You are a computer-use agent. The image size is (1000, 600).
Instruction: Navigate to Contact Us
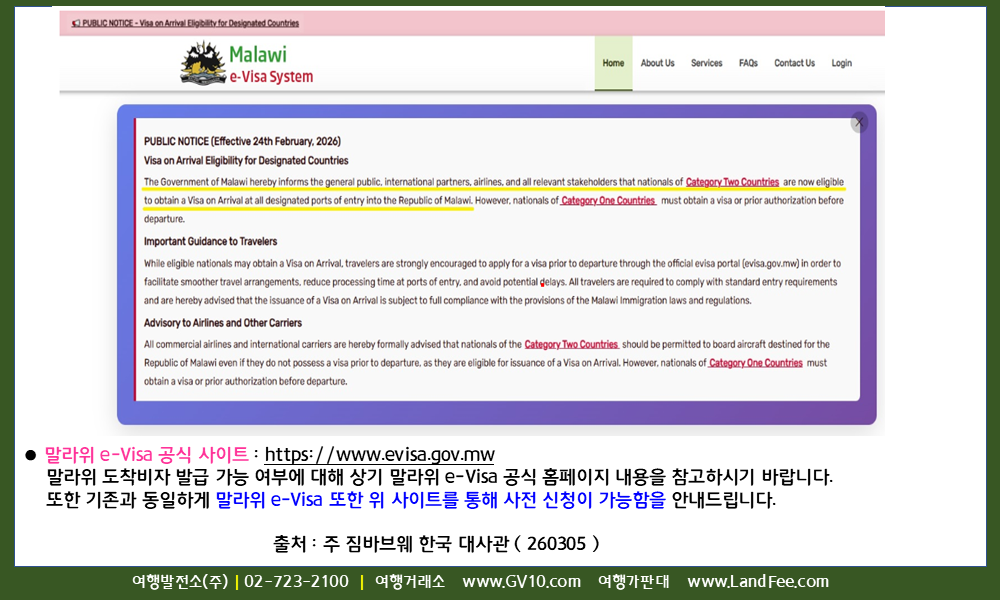point(794,63)
